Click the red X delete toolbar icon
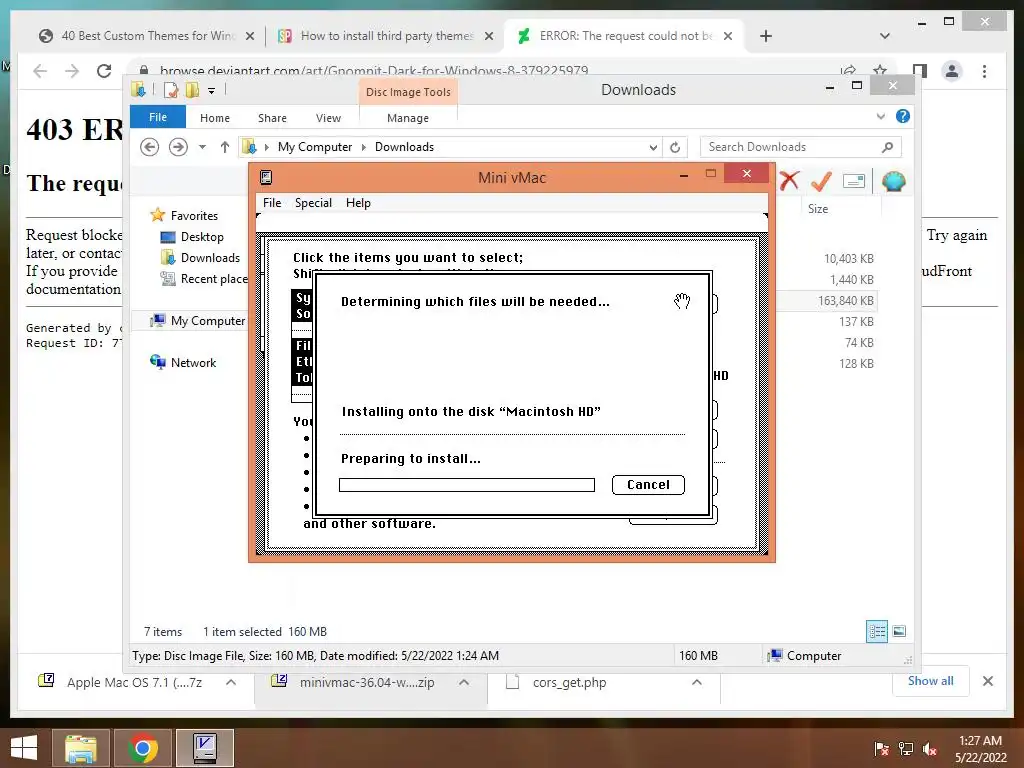The height and width of the screenshot is (768, 1024). click(789, 181)
